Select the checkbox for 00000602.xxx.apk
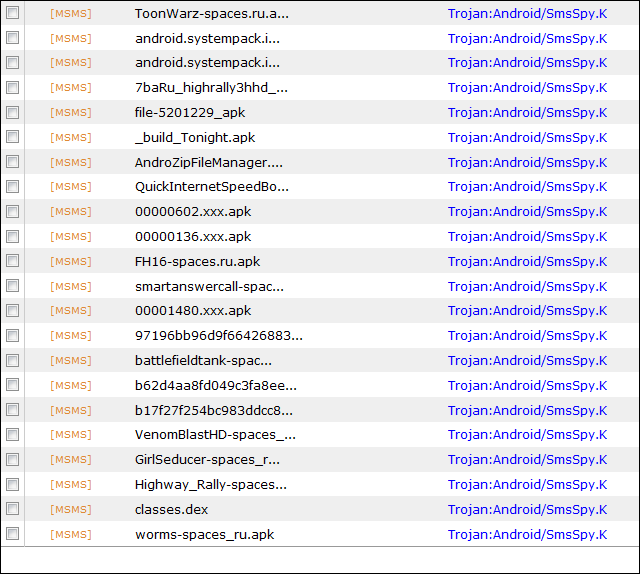 (x=13, y=212)
